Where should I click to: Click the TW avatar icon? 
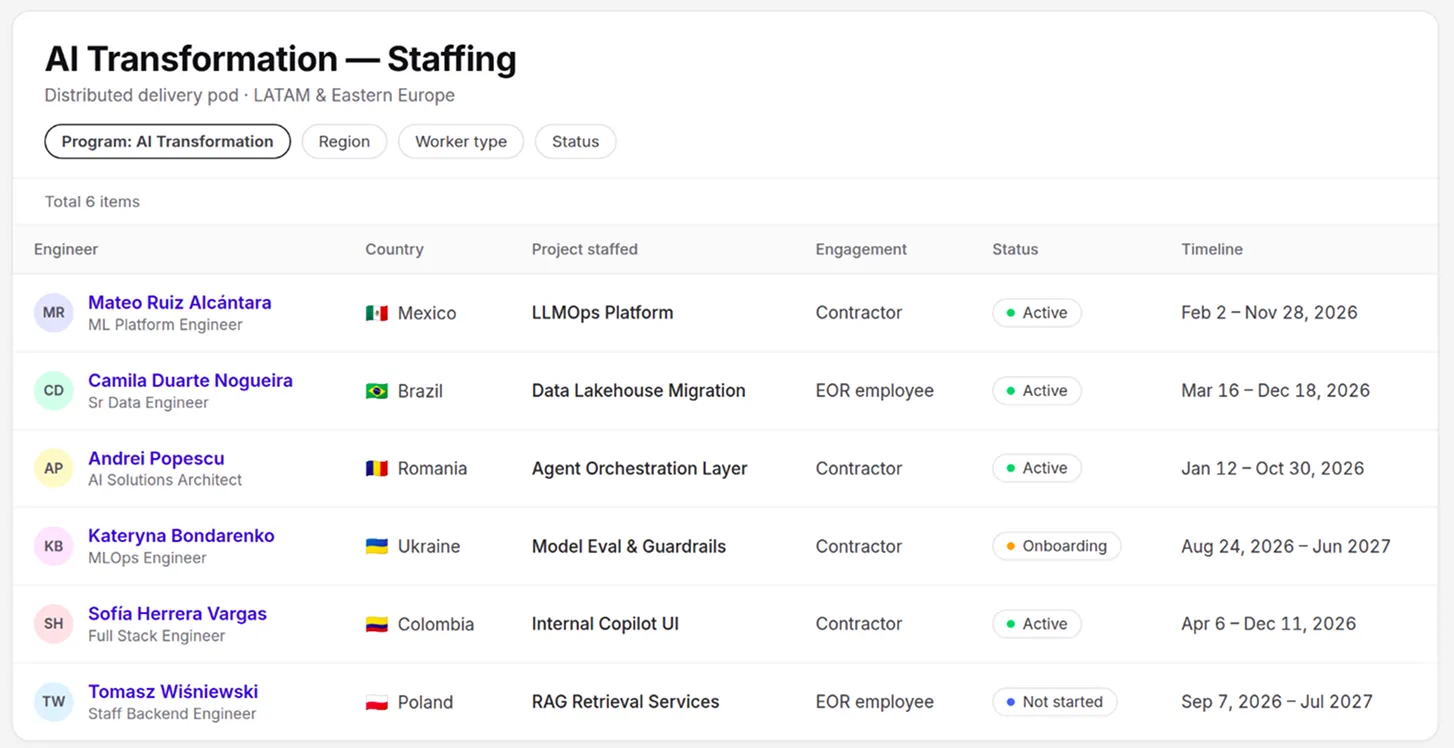pyautogui.click(x=54, y=702)
